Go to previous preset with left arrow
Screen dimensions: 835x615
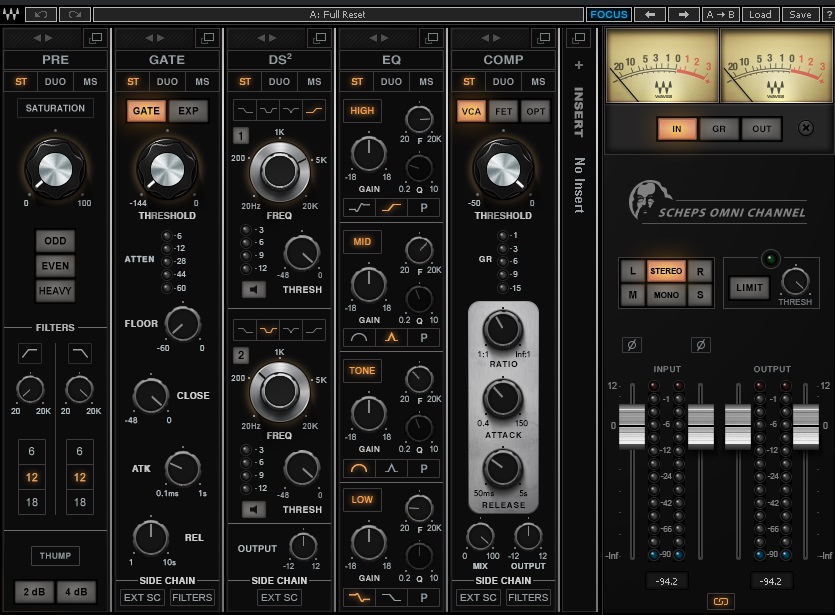(x=650, y=14)
